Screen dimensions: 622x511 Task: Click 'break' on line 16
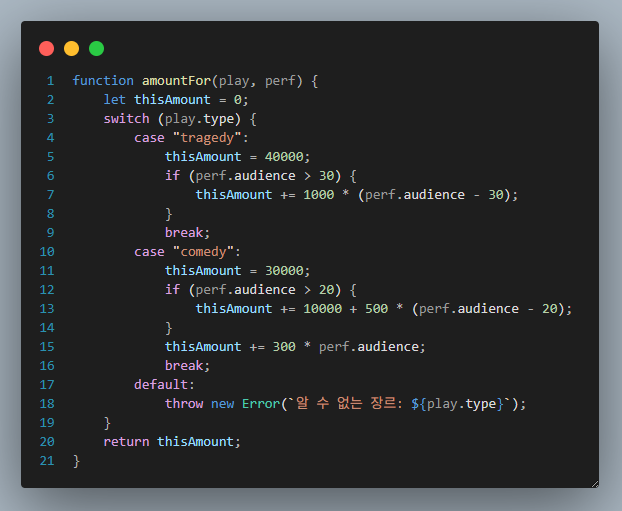[x=184, y=366]
